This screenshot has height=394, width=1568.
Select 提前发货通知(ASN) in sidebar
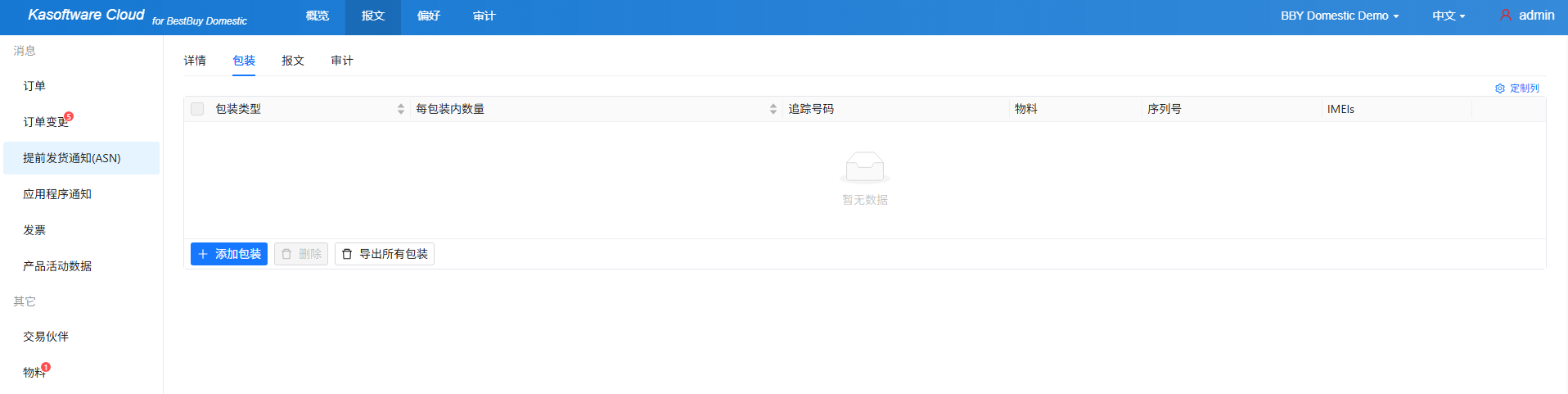tap(81, 158)
